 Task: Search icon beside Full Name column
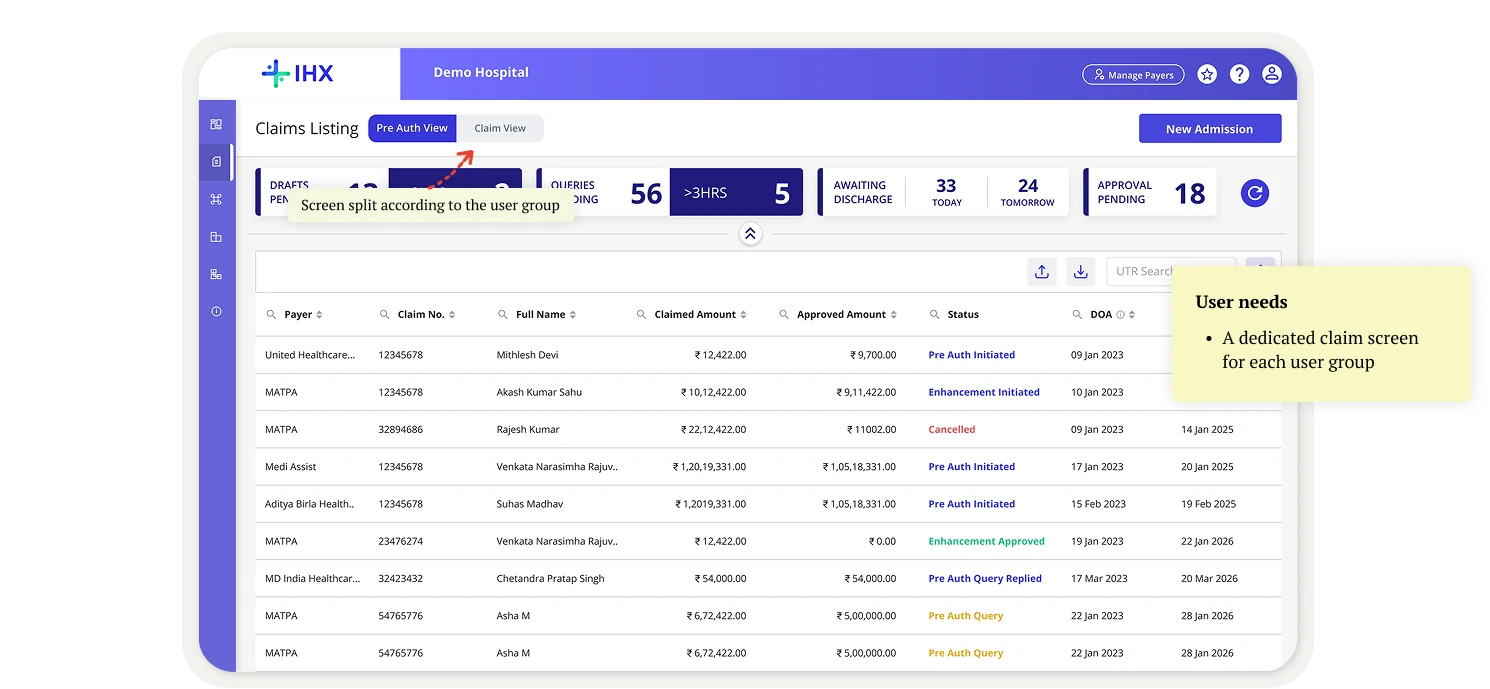pos(503,314)
